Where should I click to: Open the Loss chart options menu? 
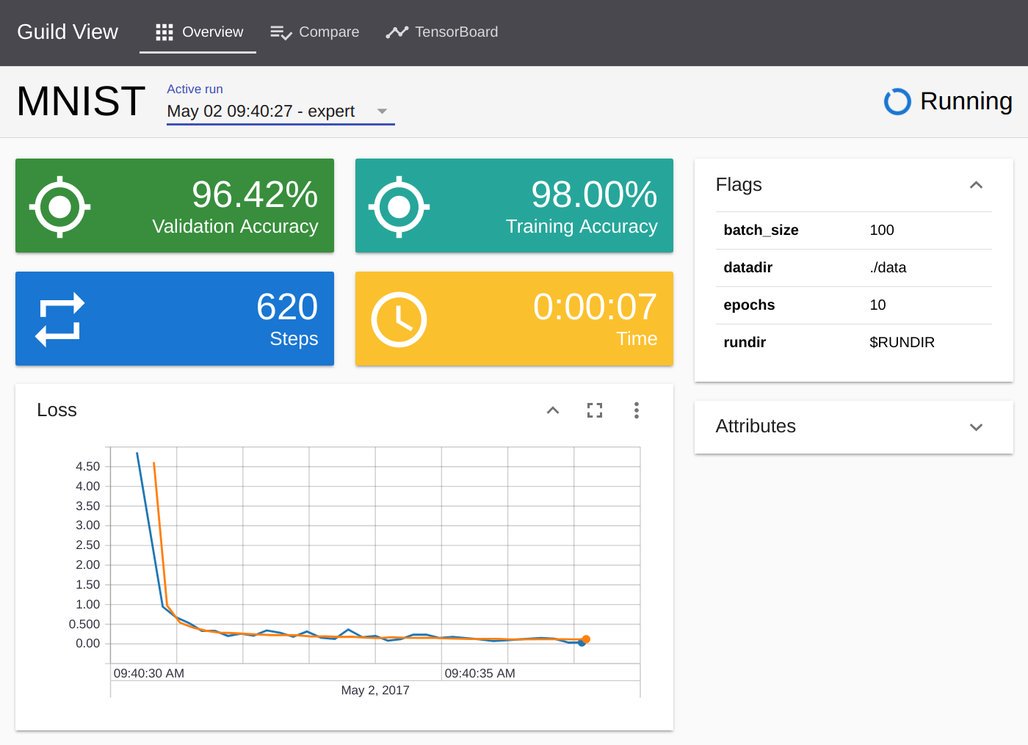[636, 411]
